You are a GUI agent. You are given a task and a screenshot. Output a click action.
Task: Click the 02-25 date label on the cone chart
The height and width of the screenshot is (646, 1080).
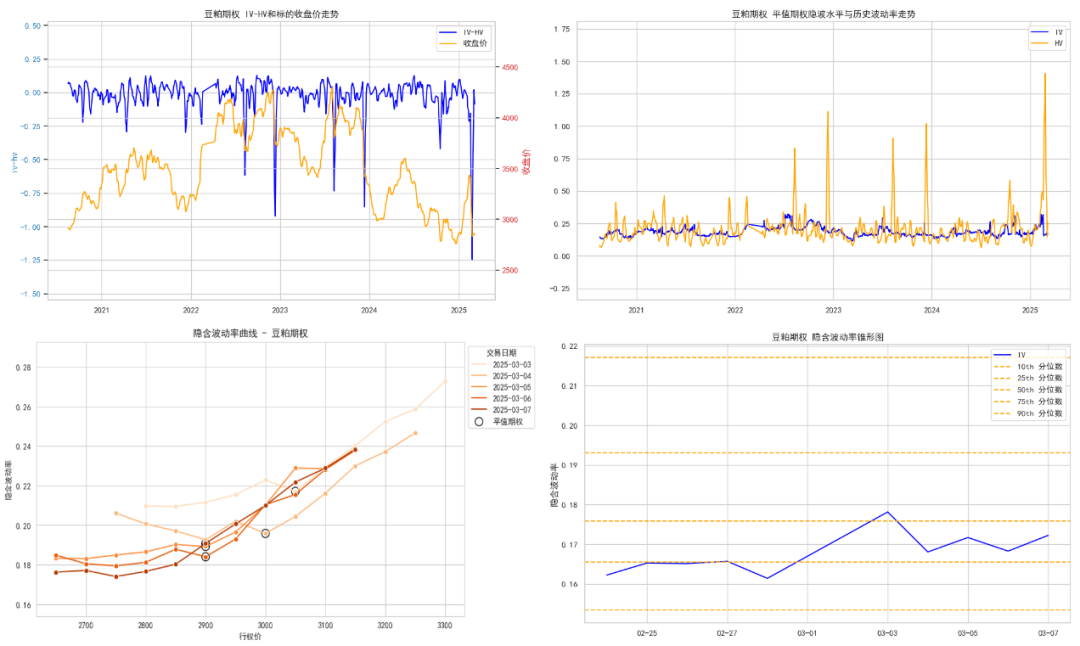point(647,634)
